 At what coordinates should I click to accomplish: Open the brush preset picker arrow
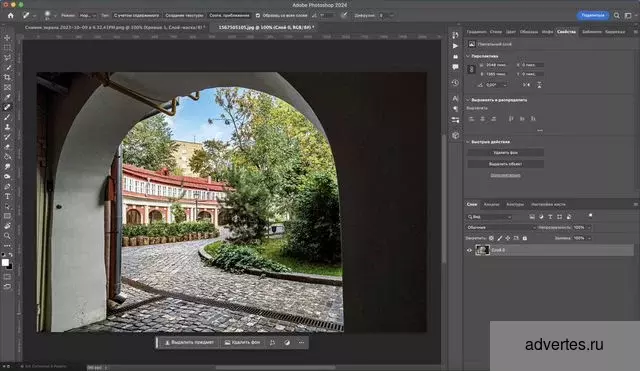pyautogui.click(x=55, y=16)
